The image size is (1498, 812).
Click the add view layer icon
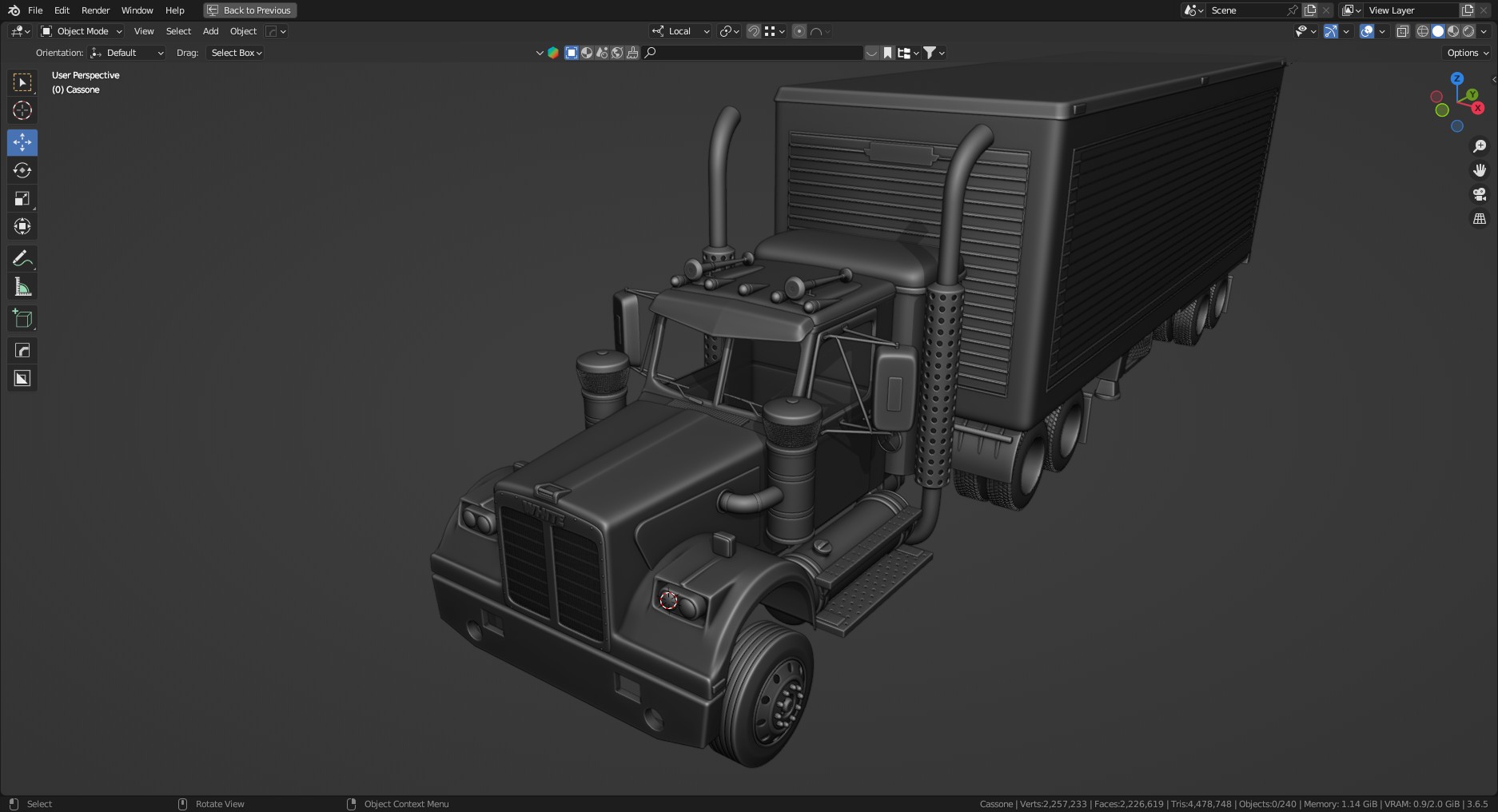[x=1468, y=10]
